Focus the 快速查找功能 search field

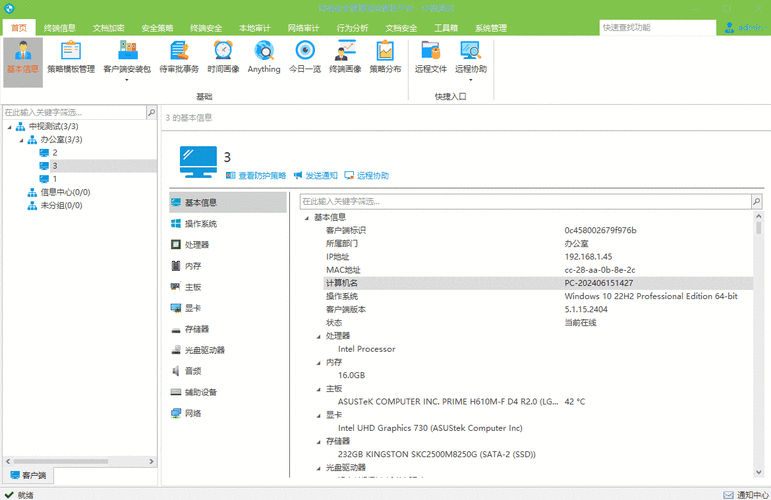[657, 28]
